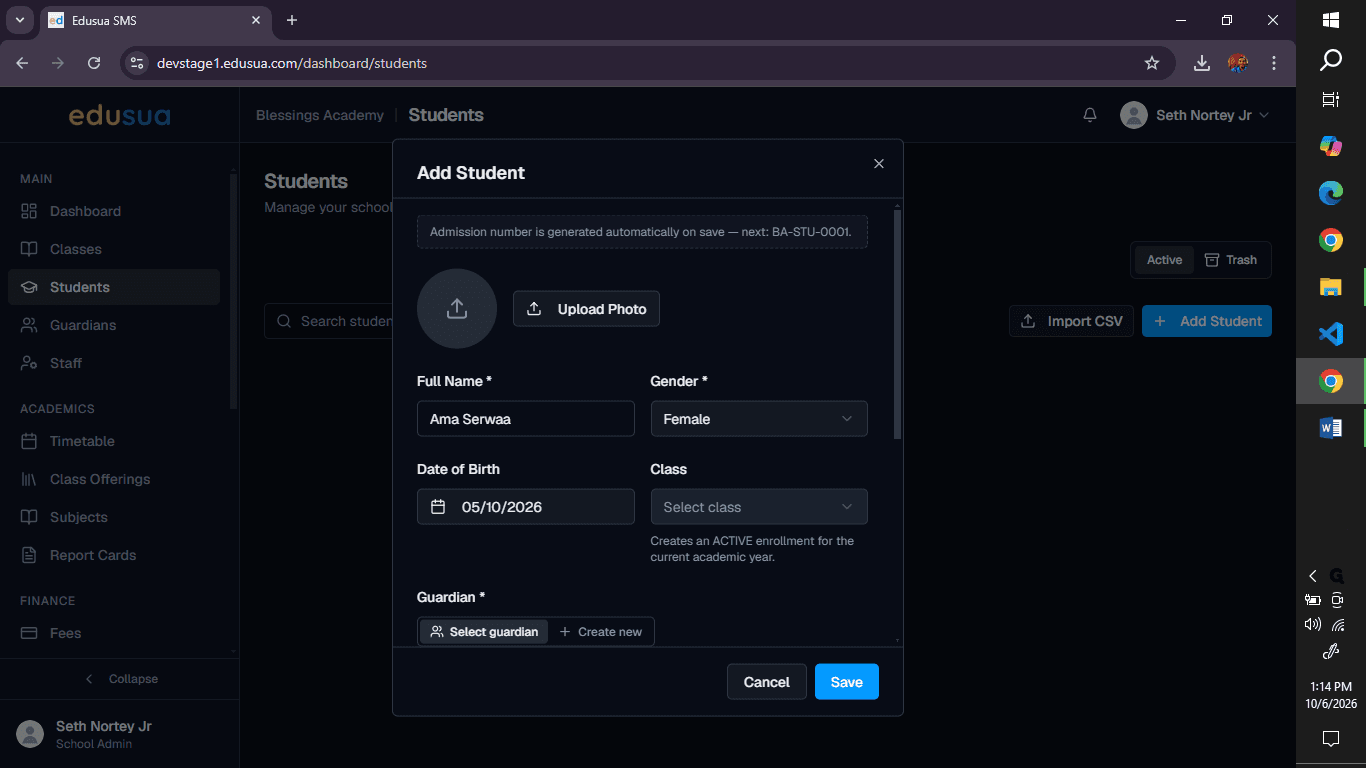Open the Seth Nortey Jr account menu
This screenshot has height=768, width=1366.
(1195, 115)
